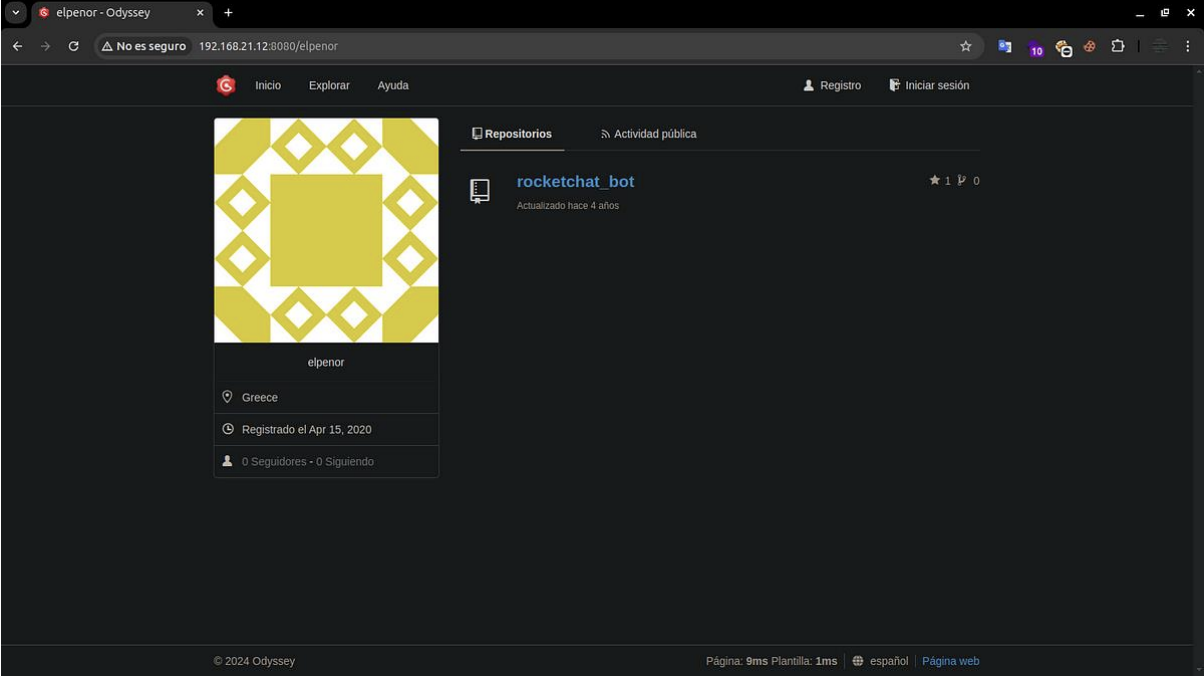Go back with the browser back arrow
Image resolution: width=1204 pixels, height=676 pixels.
[x=17, y=46]
